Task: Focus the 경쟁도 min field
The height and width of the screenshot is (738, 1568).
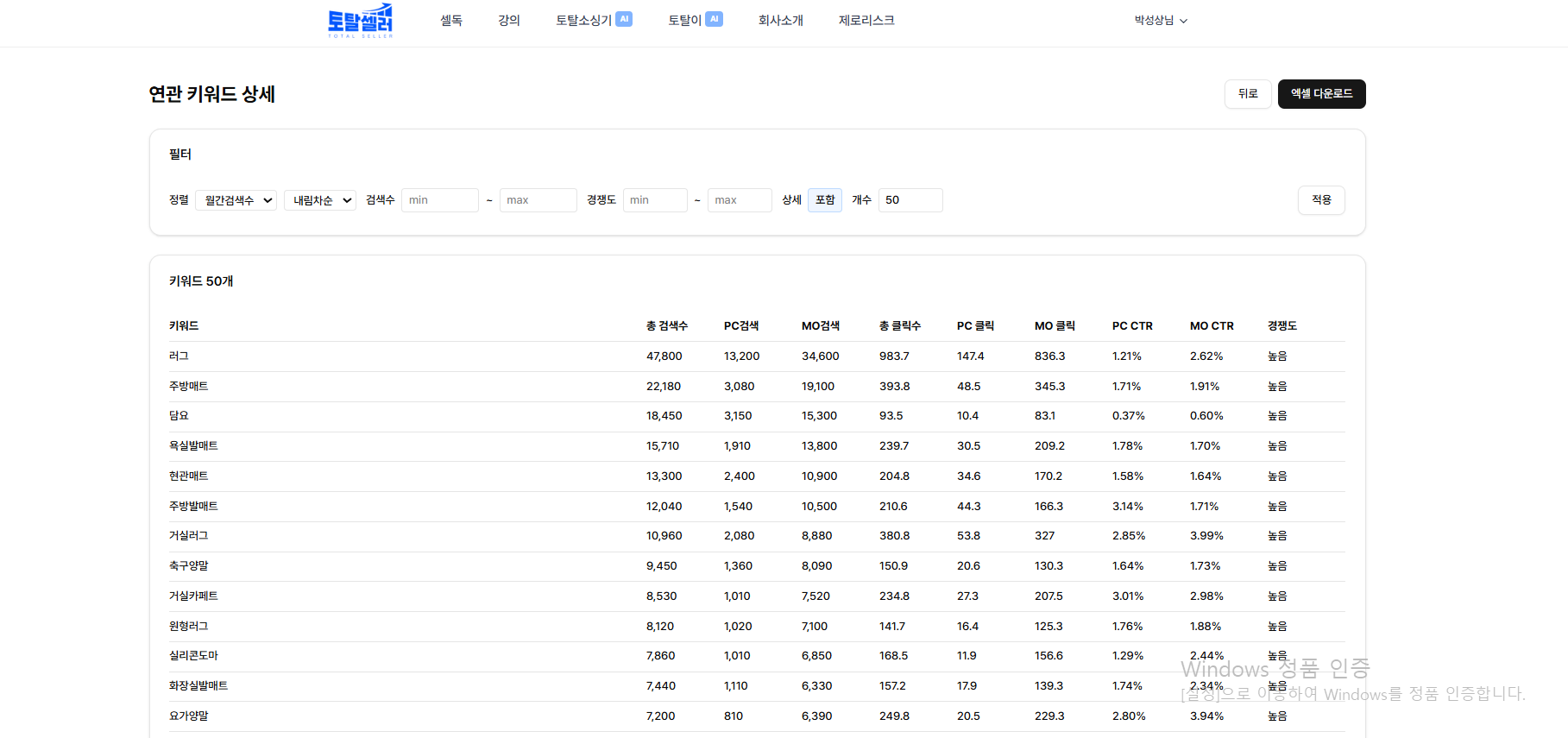Action: click(656, 200)
